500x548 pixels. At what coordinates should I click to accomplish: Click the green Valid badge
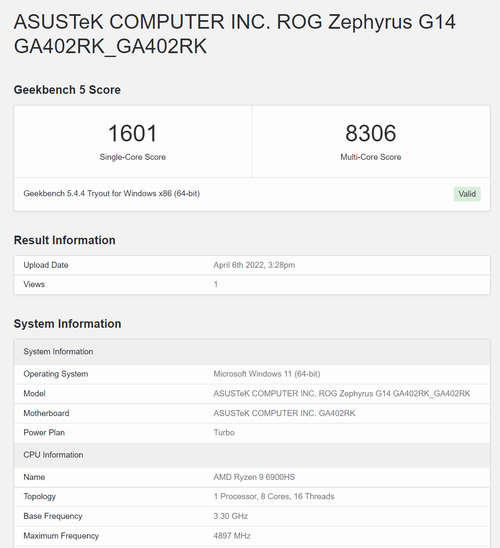(467, 194)
